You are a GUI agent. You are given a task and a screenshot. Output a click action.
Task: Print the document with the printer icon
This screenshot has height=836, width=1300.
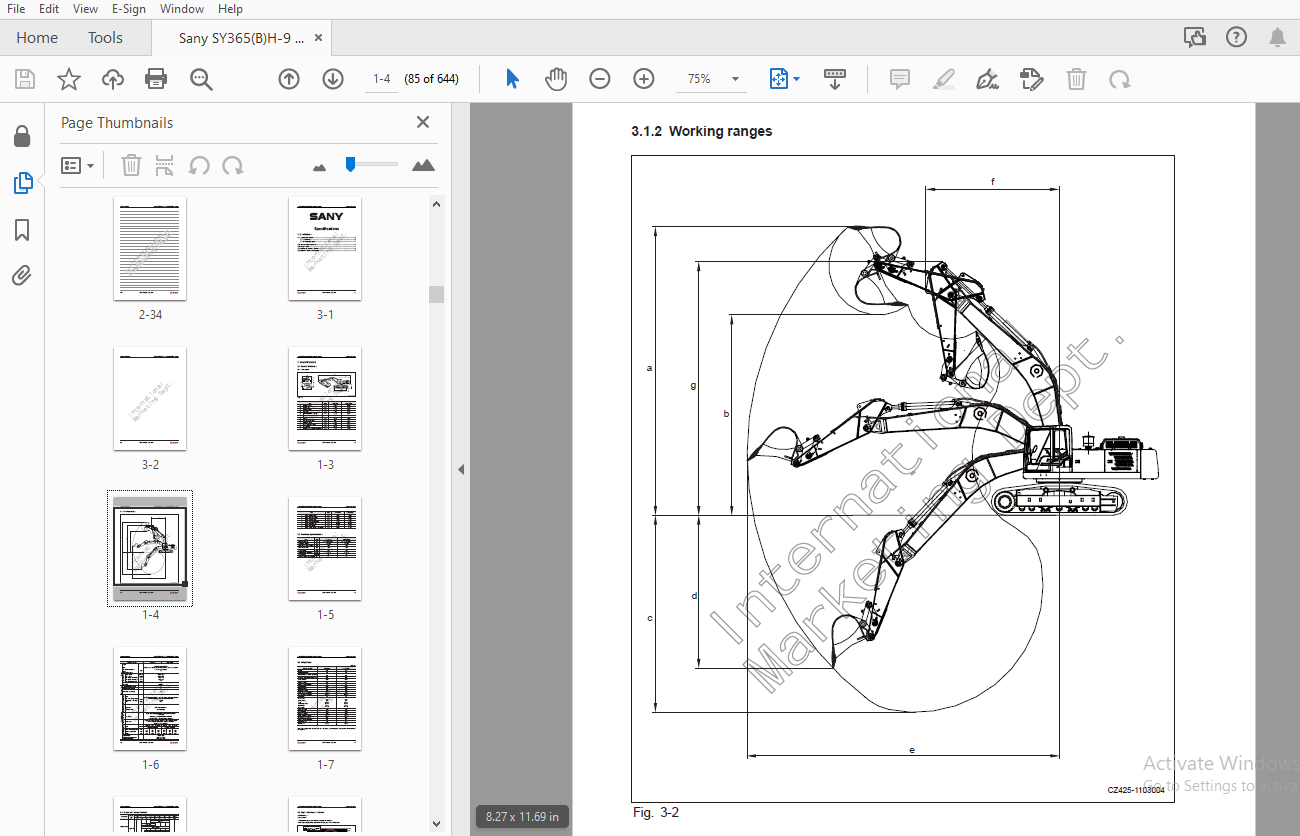(x=156, y=79)
